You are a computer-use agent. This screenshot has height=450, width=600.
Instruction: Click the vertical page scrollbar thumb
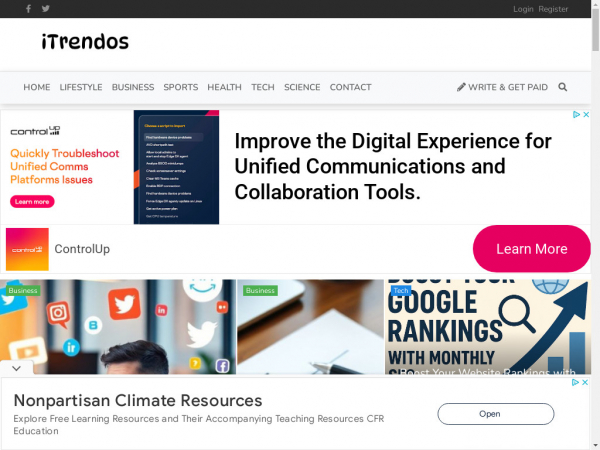595,30
